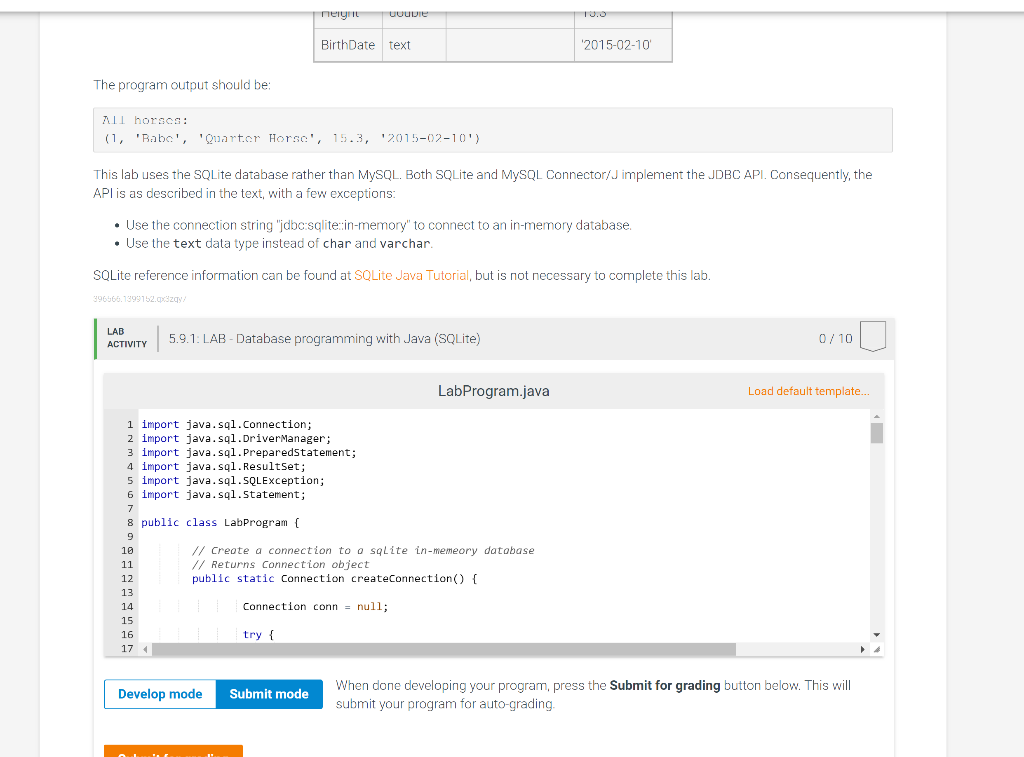1024x757 pixels.
Task: Click the LabProgram.java filename header
Action: point(493,391)
